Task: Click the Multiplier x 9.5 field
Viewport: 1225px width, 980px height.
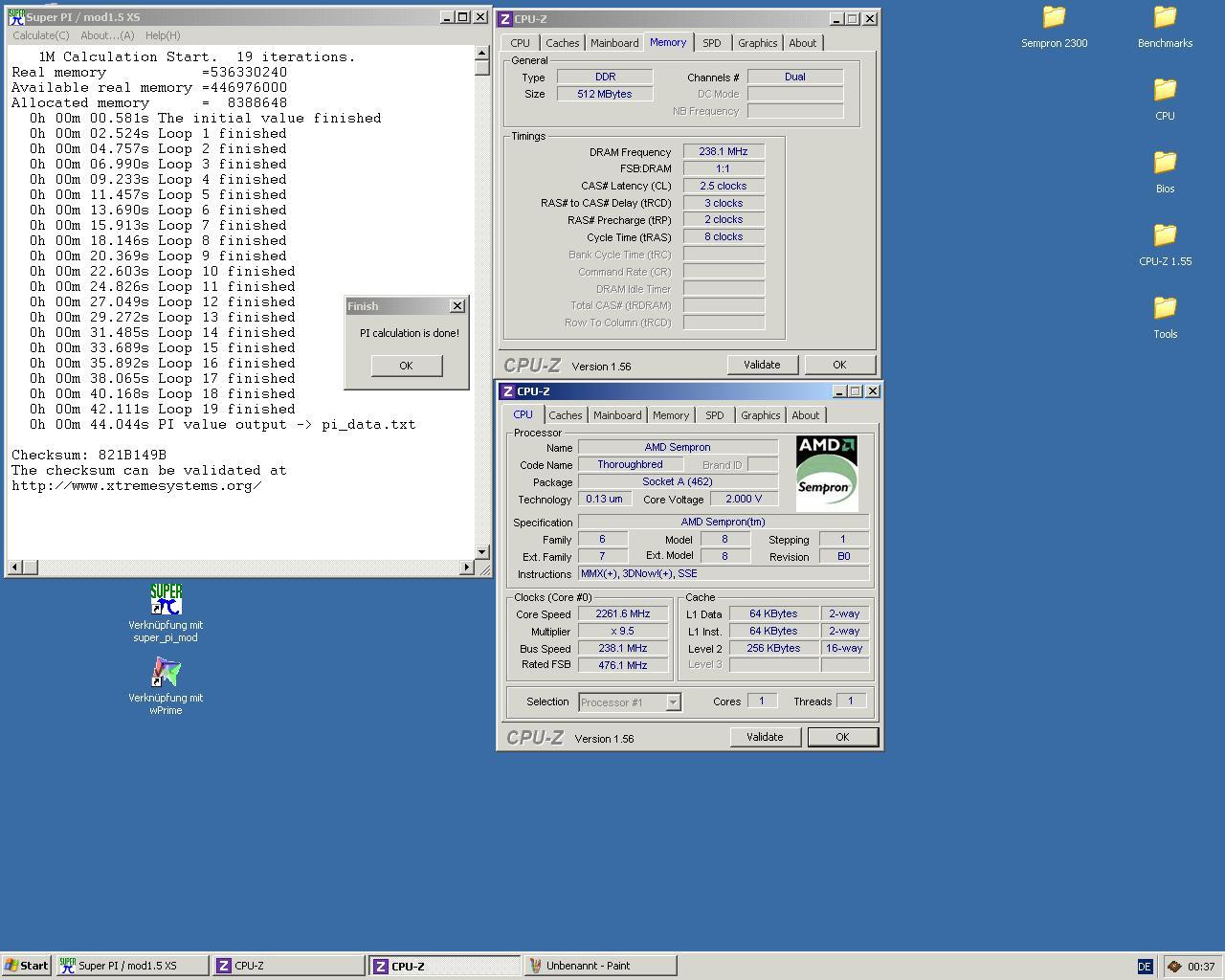Action: pyautogui.click(x=623, y=631)
